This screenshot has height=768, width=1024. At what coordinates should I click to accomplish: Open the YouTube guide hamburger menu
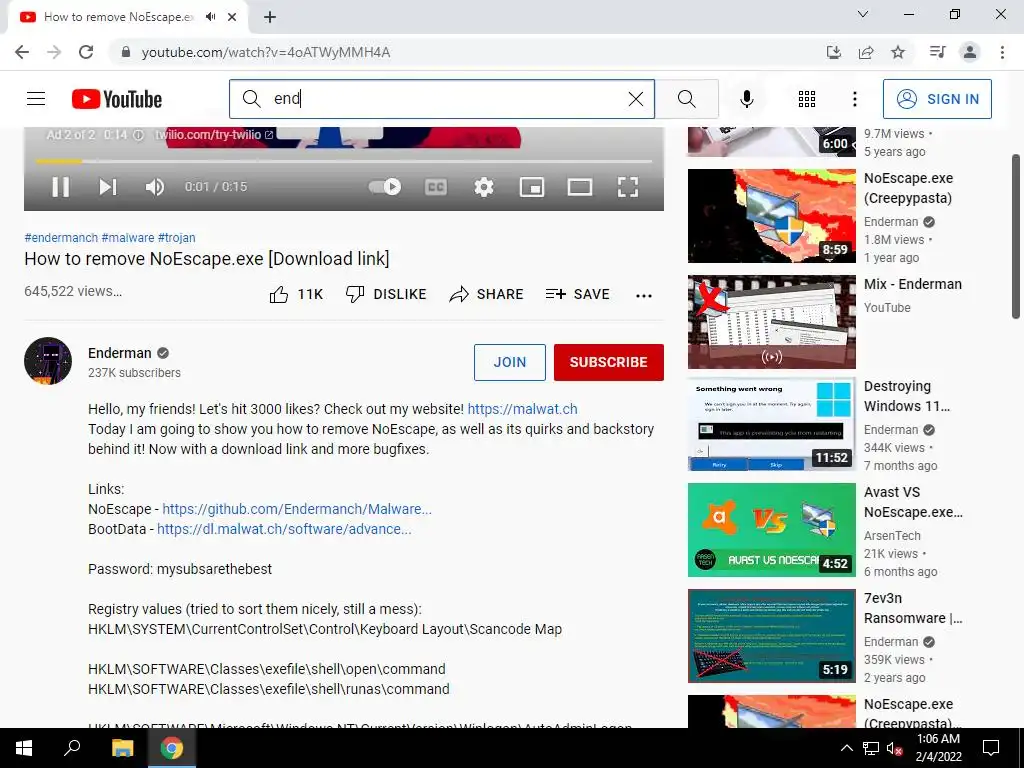click(x=36, y=99)
